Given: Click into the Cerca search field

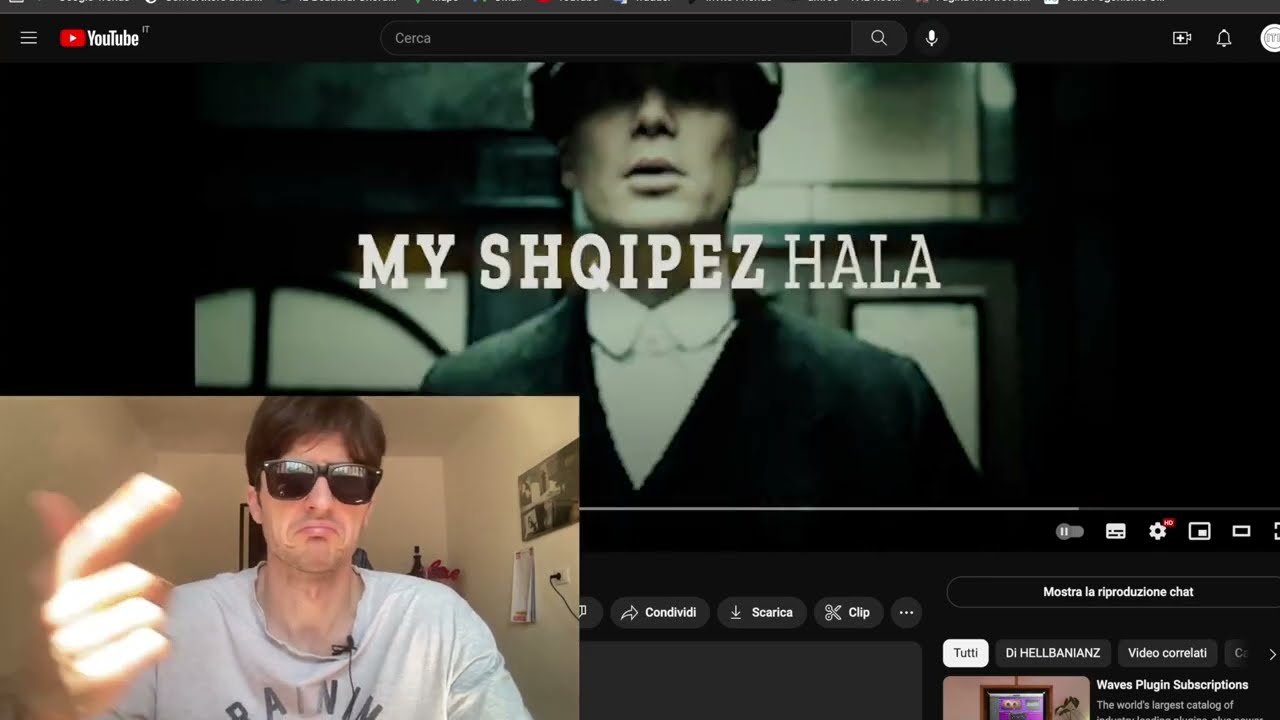Looking at the screenshot, I should (x=616, y=38).
